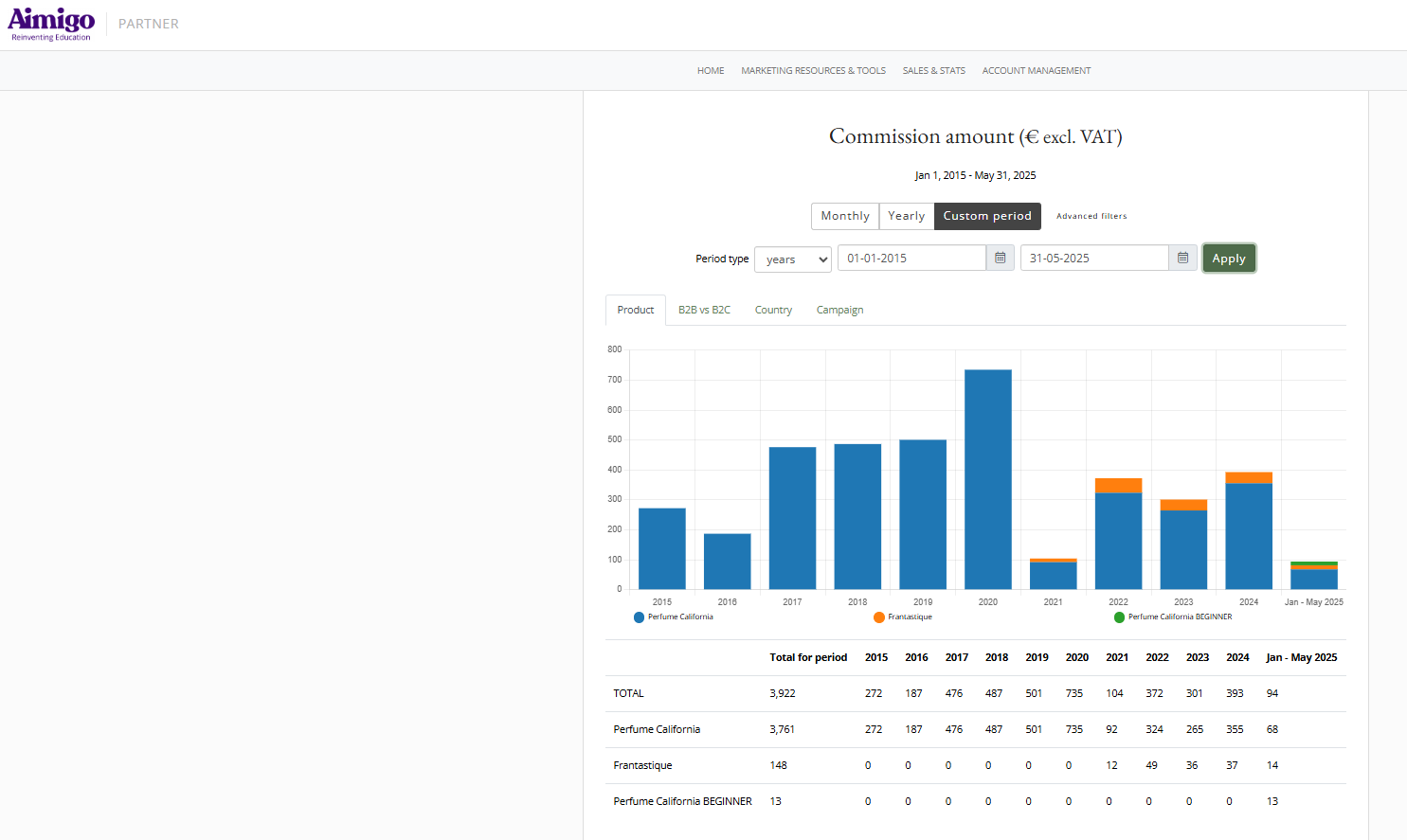Click Perfume California BEGINNER legend label

pyautogui.click(x=1181, y=617)
